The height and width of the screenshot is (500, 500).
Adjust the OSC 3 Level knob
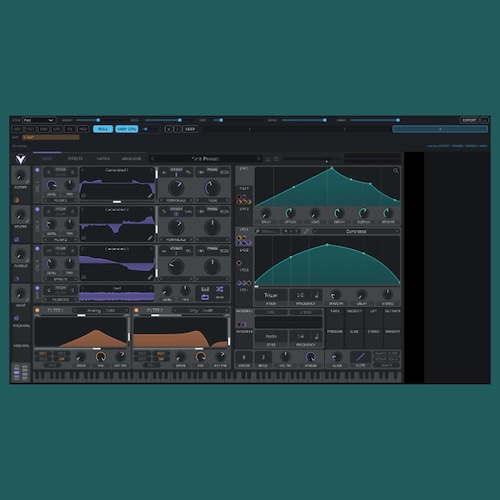coord(51,264)
